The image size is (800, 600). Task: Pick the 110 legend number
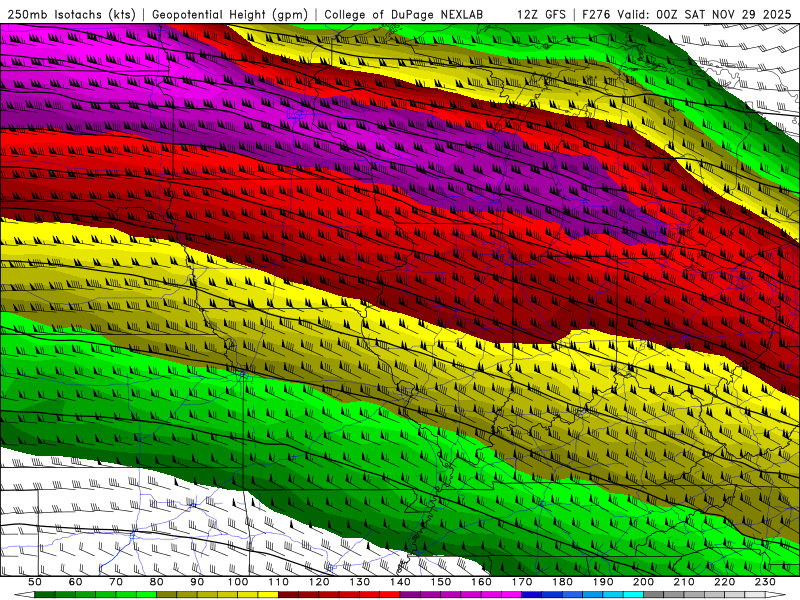pyautogui.click(x=278, y=582)
